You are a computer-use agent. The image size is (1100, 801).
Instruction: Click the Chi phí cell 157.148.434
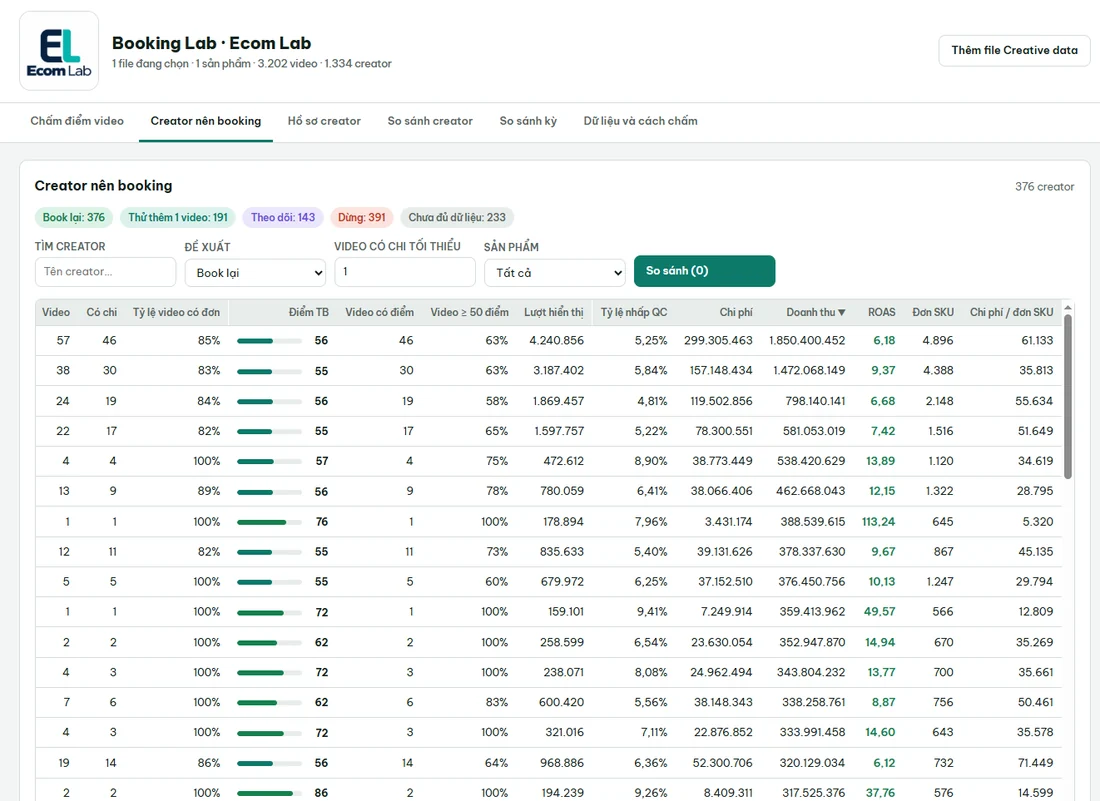click(x=721, y=370)
